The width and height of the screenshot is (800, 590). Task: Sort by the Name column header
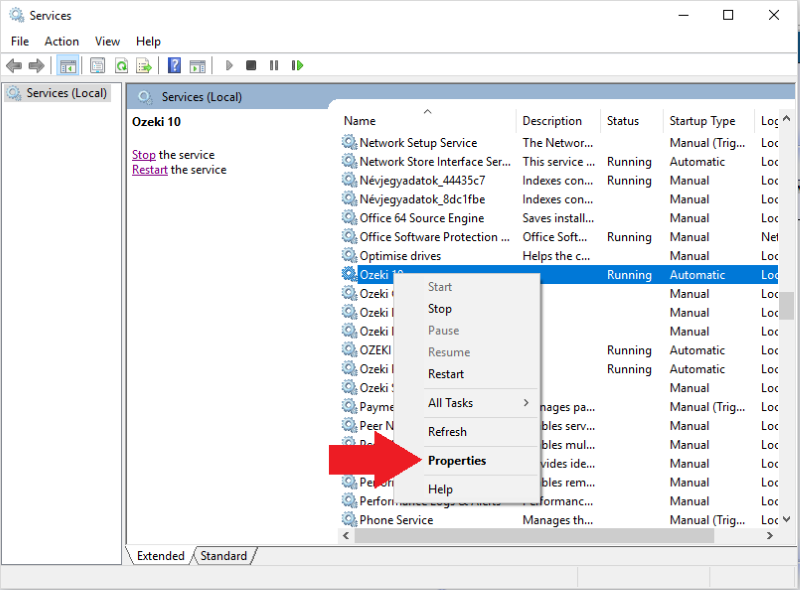[428, 121]
